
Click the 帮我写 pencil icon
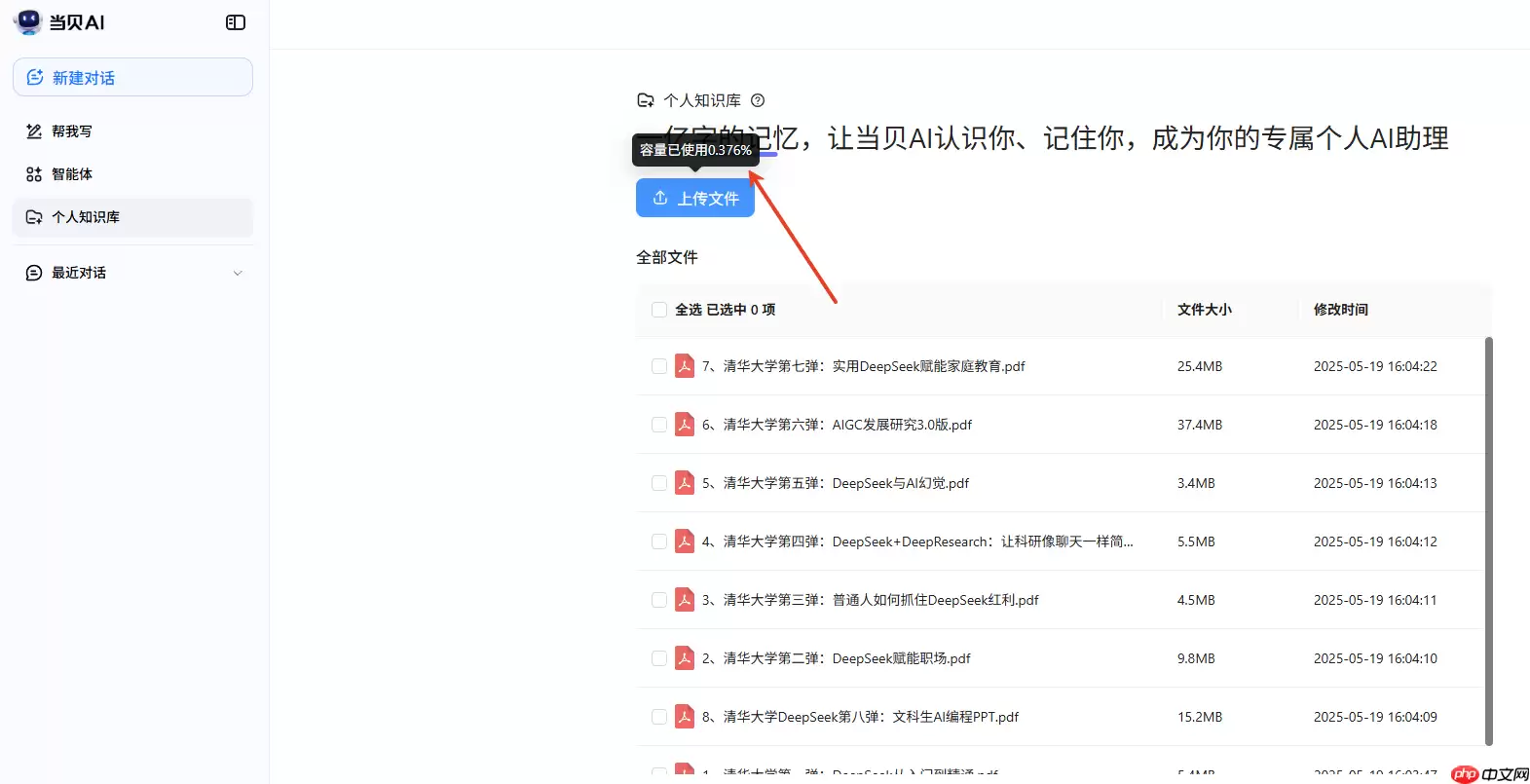pyautogui.click(x=34, y=131)
